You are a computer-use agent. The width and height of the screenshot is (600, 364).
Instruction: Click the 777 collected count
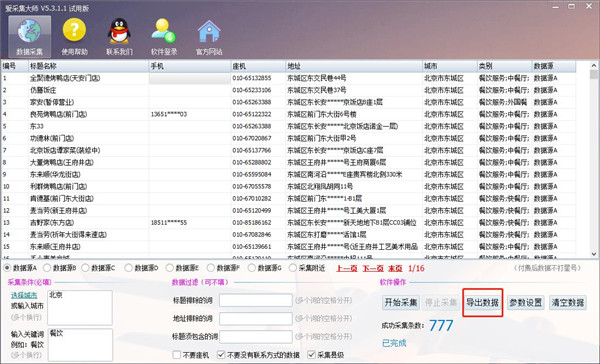point(441,326)
